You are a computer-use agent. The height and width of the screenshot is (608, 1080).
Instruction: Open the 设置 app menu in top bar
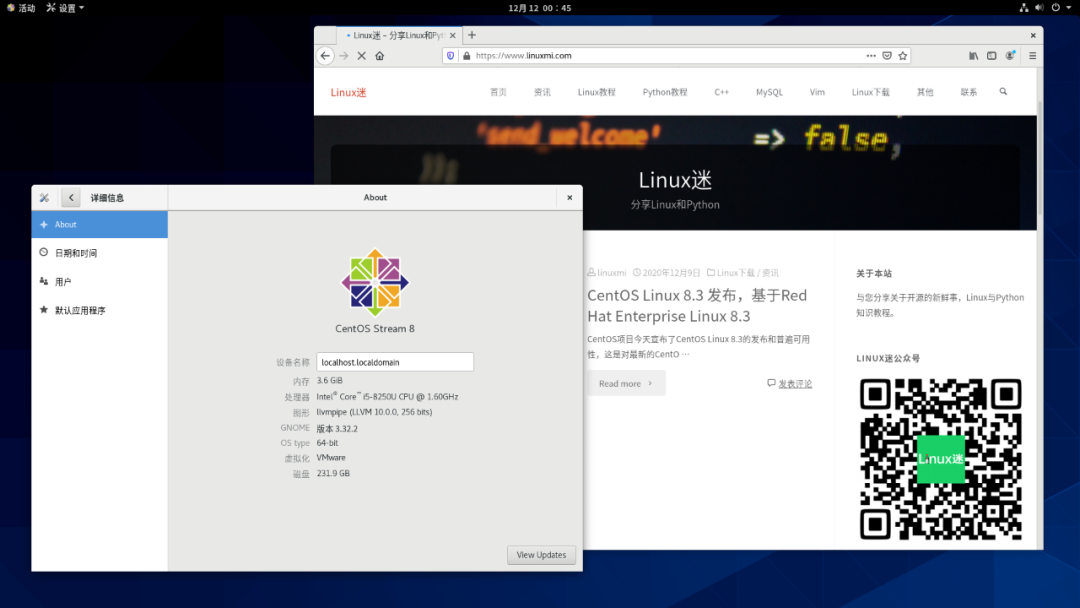[65, 8]
